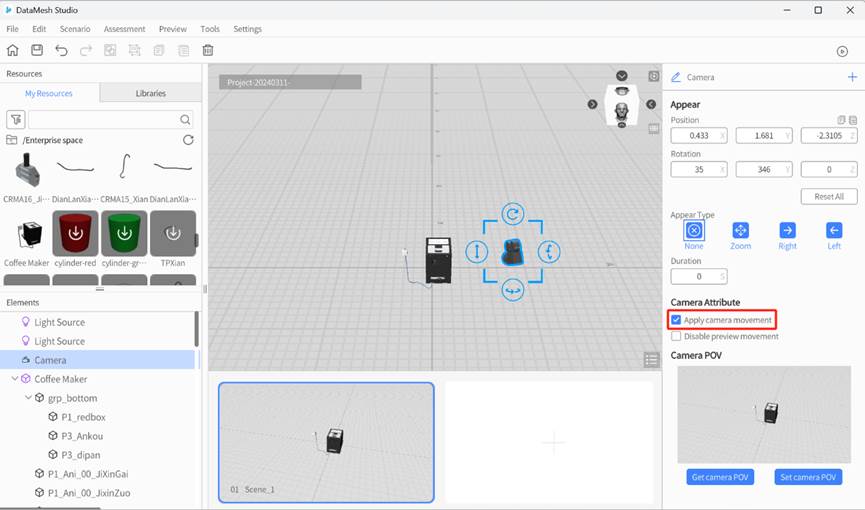Collapse the grp_bottom group in Elements
Screen dimensions: 865x510
coord(27,398)
